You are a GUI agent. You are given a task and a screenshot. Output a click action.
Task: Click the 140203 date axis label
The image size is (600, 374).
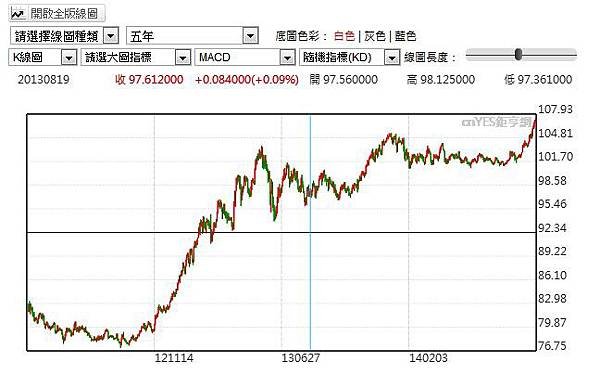coord(428,358)
